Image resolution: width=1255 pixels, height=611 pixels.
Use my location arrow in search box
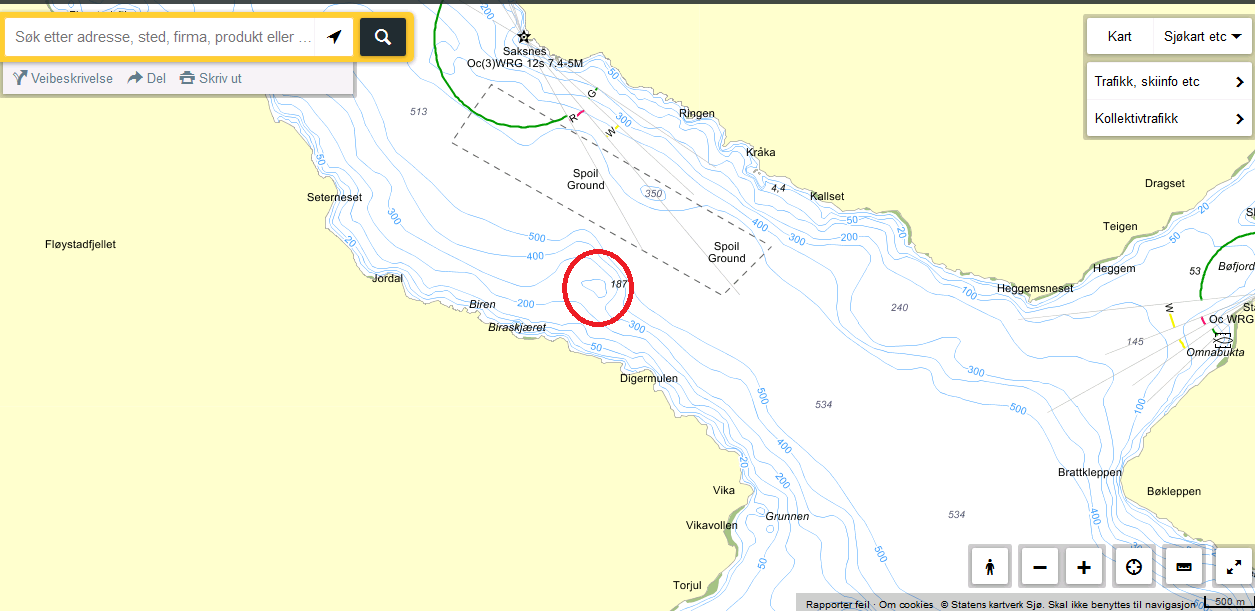click(x=334, y=37)
